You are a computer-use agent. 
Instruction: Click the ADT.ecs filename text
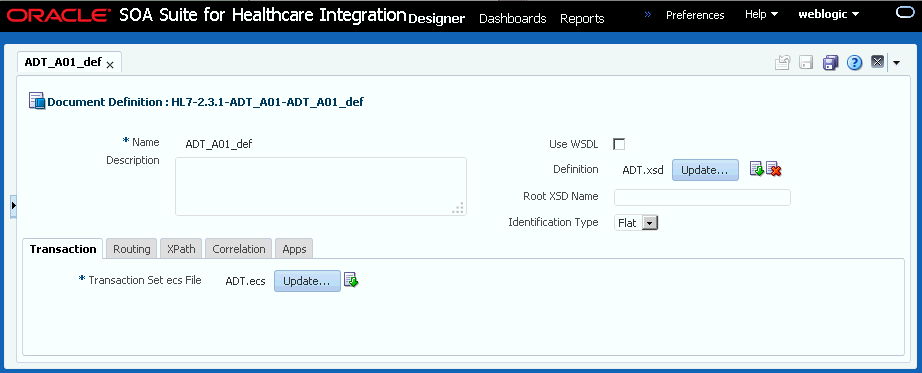[x=245, y=281]
